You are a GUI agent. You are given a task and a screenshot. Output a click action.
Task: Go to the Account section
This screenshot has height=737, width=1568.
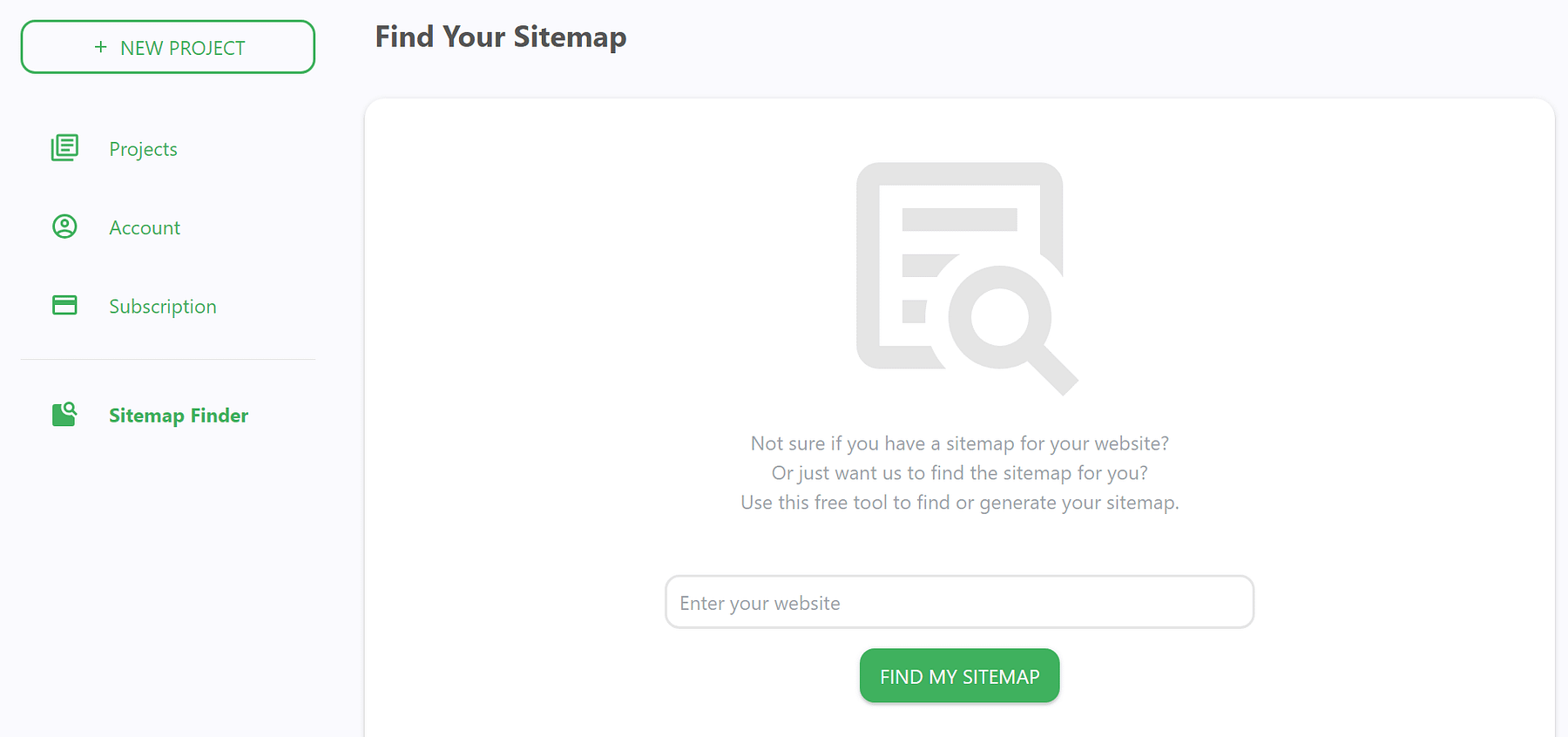click(145, 227)
